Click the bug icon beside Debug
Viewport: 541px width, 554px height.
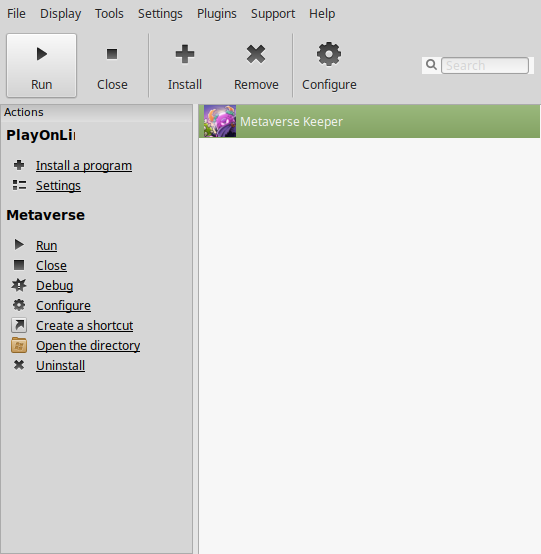19,285
